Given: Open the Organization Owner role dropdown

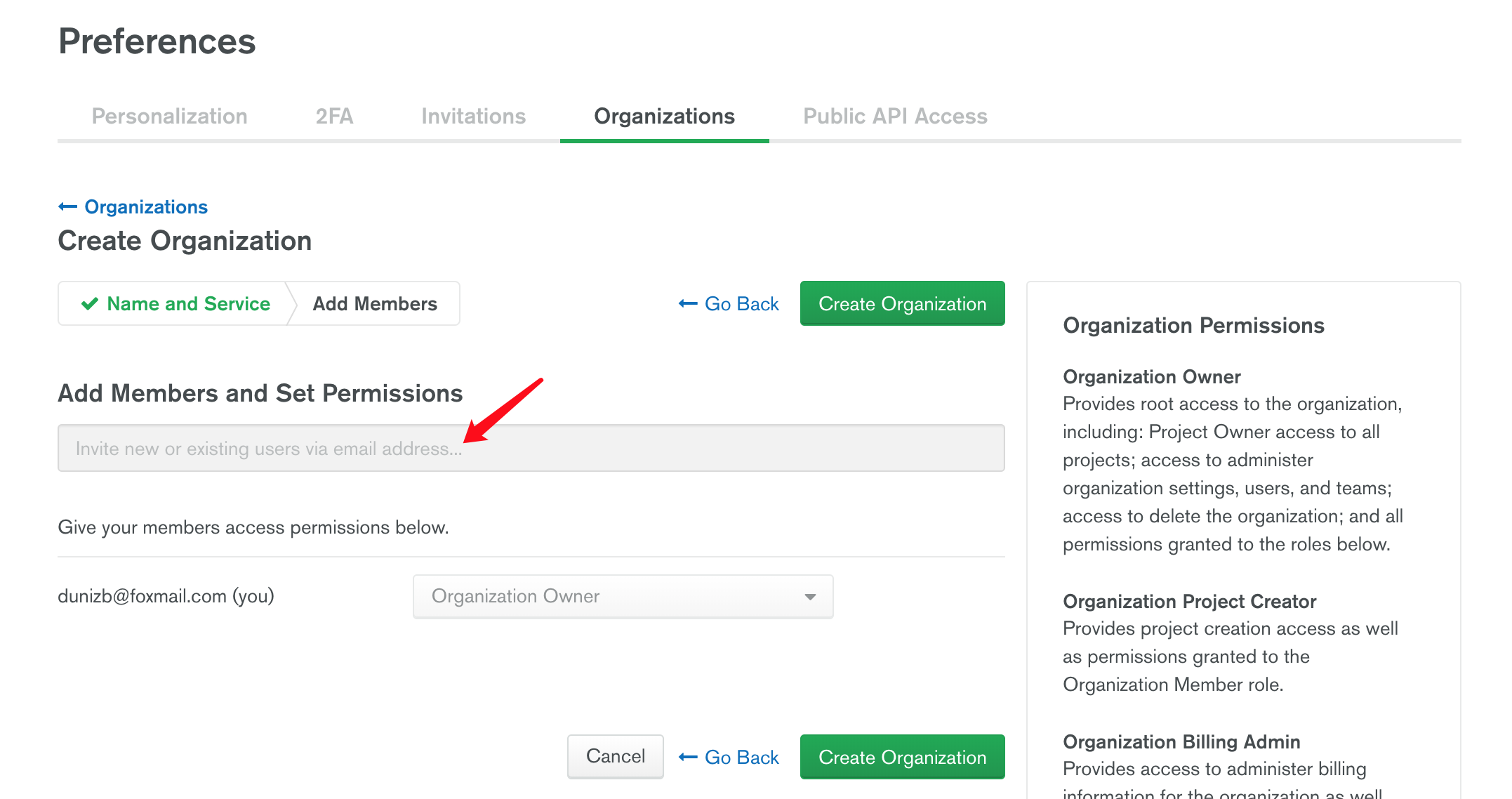Looking at the screenshot, I should point(623,597).
